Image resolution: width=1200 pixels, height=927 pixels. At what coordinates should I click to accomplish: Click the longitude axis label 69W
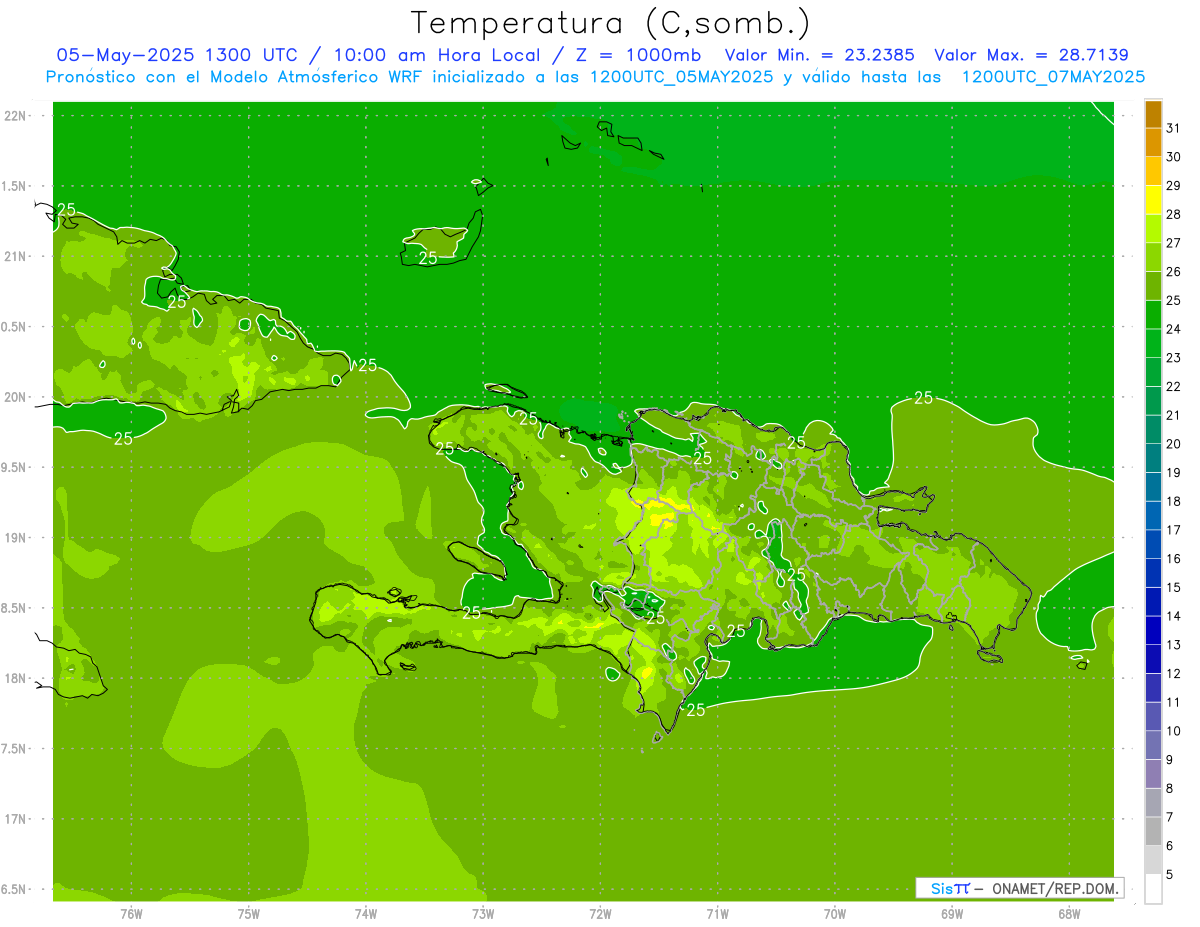(952, 913)
